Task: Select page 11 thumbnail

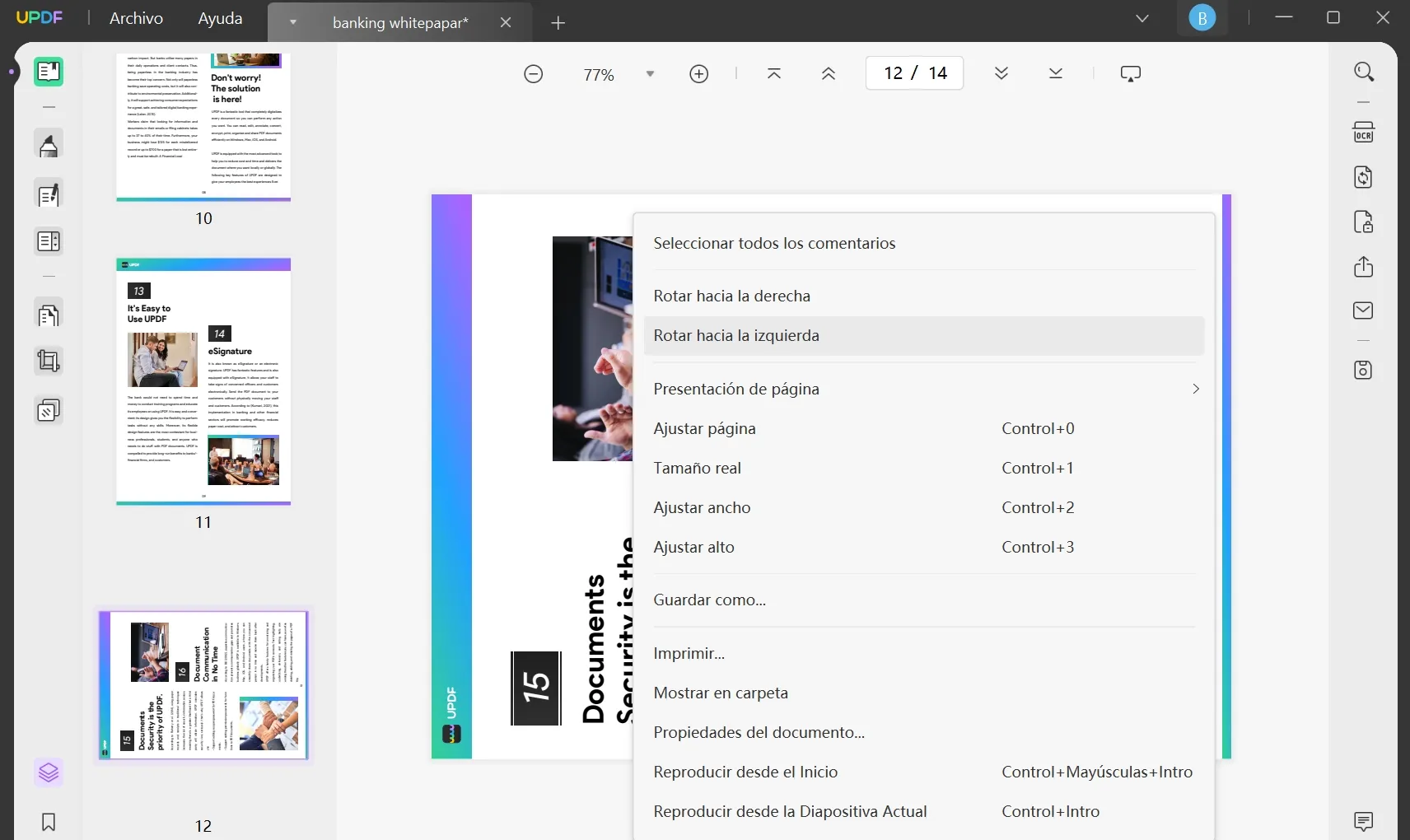Action: (203, 381)
